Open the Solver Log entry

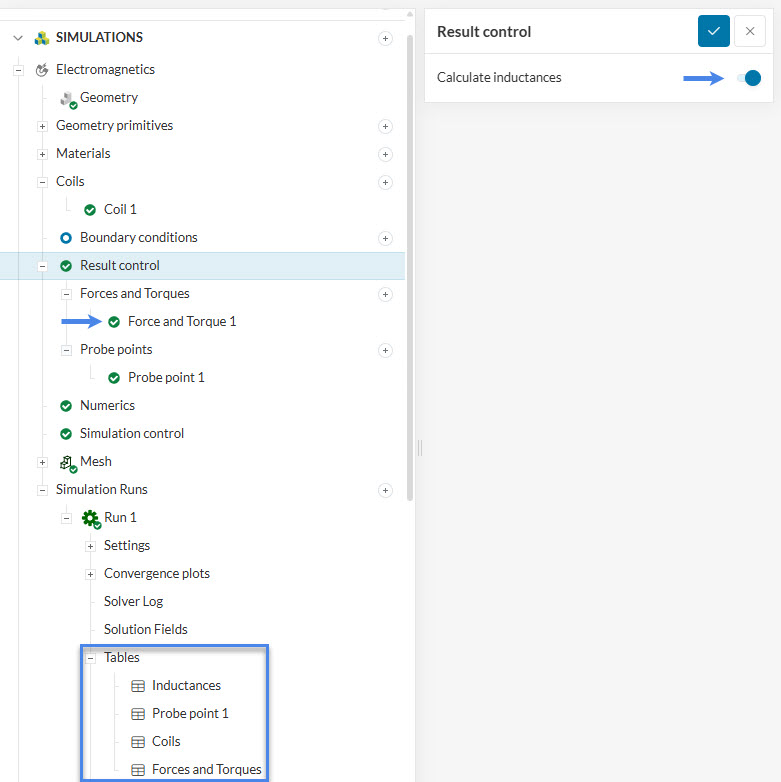click(x=133, y=602)
